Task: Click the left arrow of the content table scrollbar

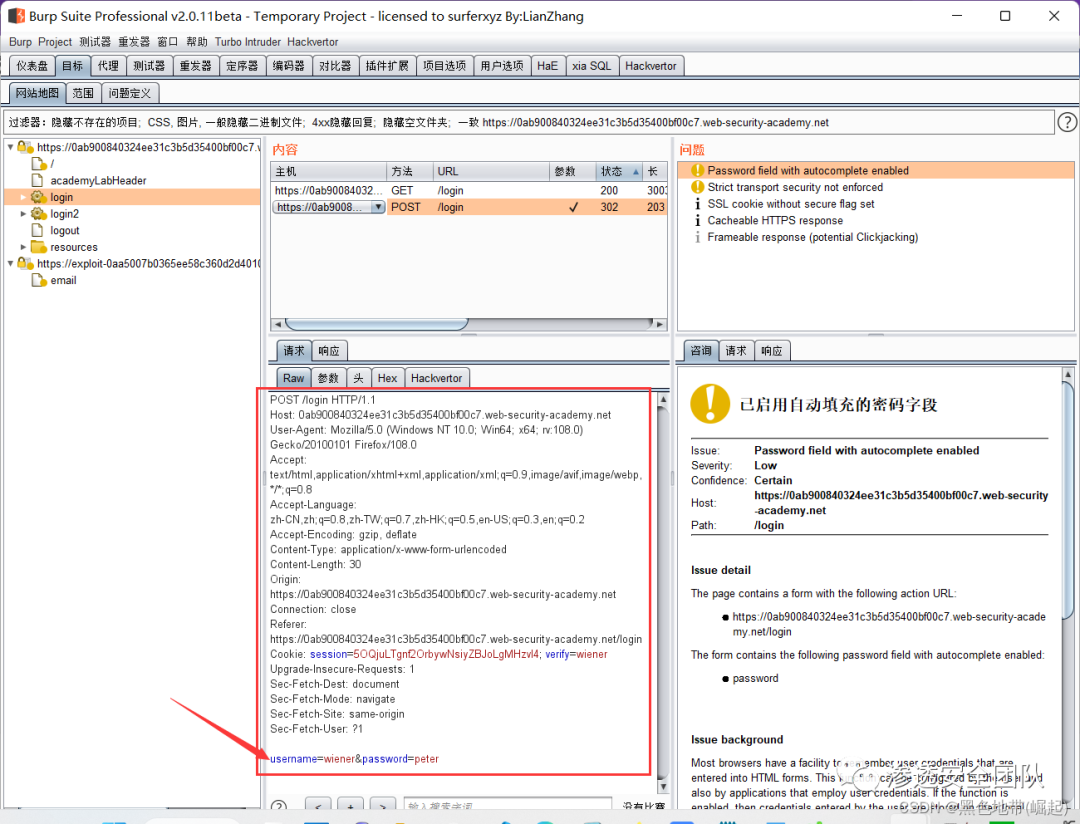Action: coord(278,324)
